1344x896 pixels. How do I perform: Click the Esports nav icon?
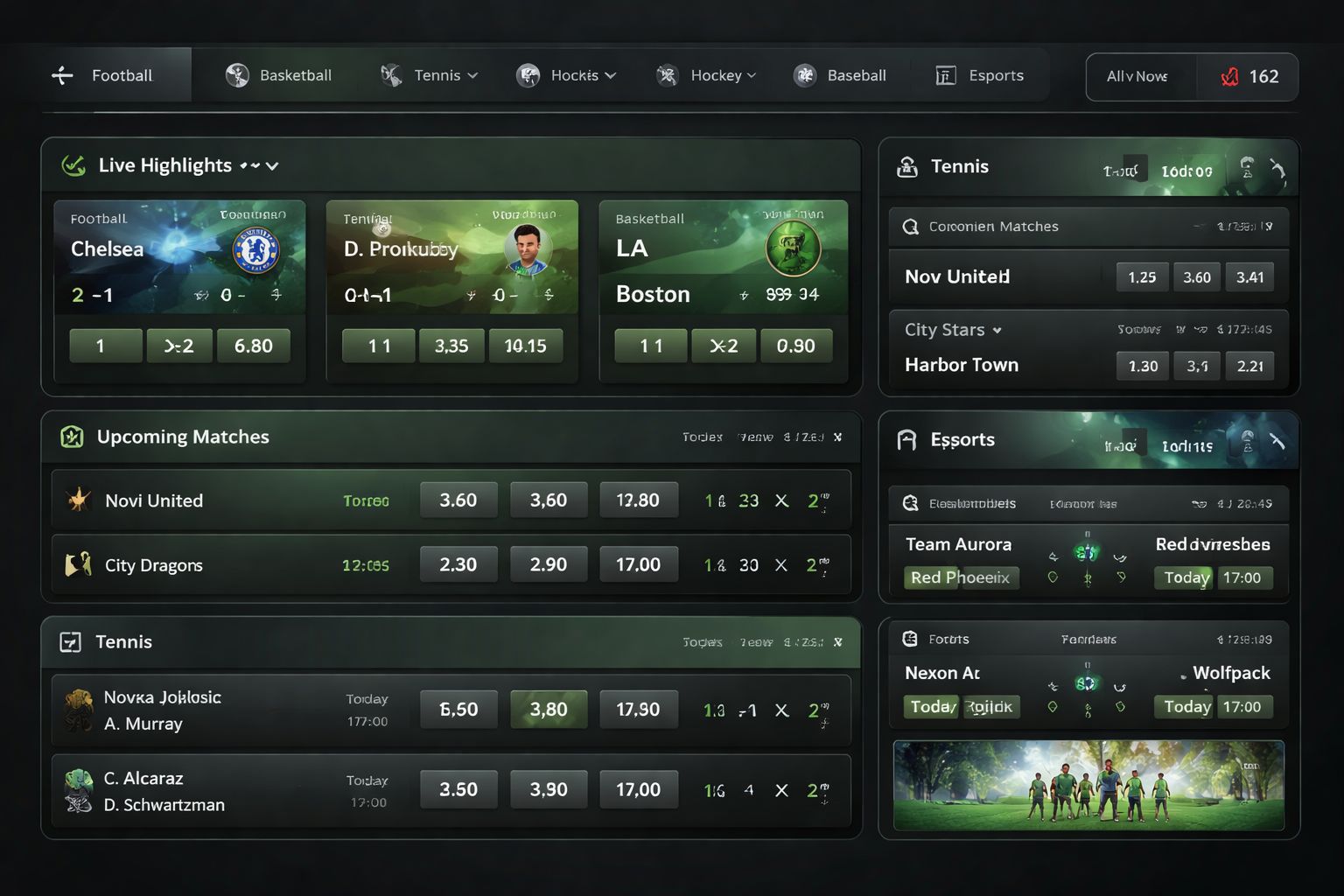click(x=946, y=75)
